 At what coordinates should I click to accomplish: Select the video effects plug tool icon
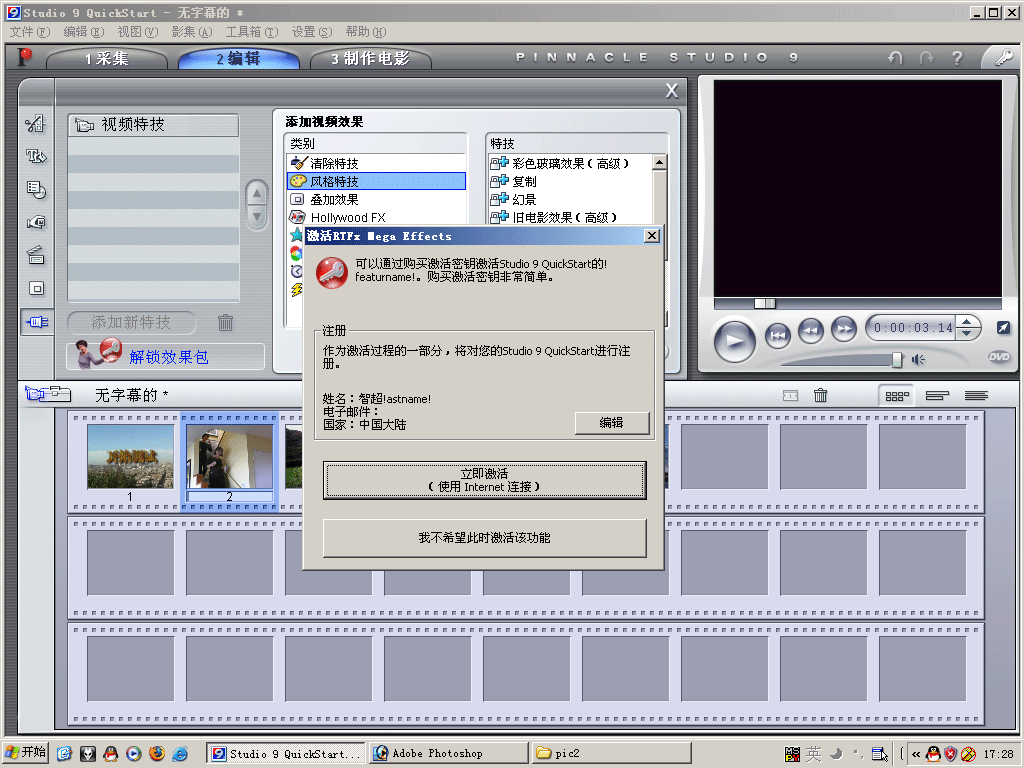[x=37, y=322]
